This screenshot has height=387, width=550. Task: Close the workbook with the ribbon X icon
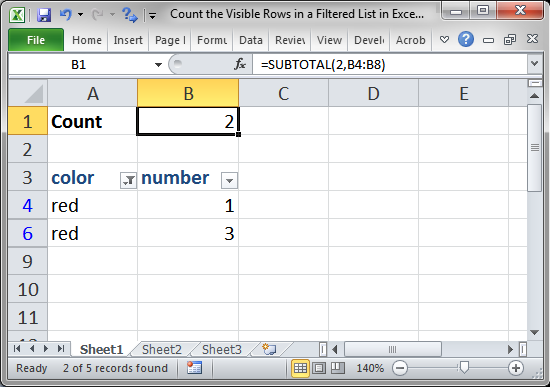coord(532,39)
